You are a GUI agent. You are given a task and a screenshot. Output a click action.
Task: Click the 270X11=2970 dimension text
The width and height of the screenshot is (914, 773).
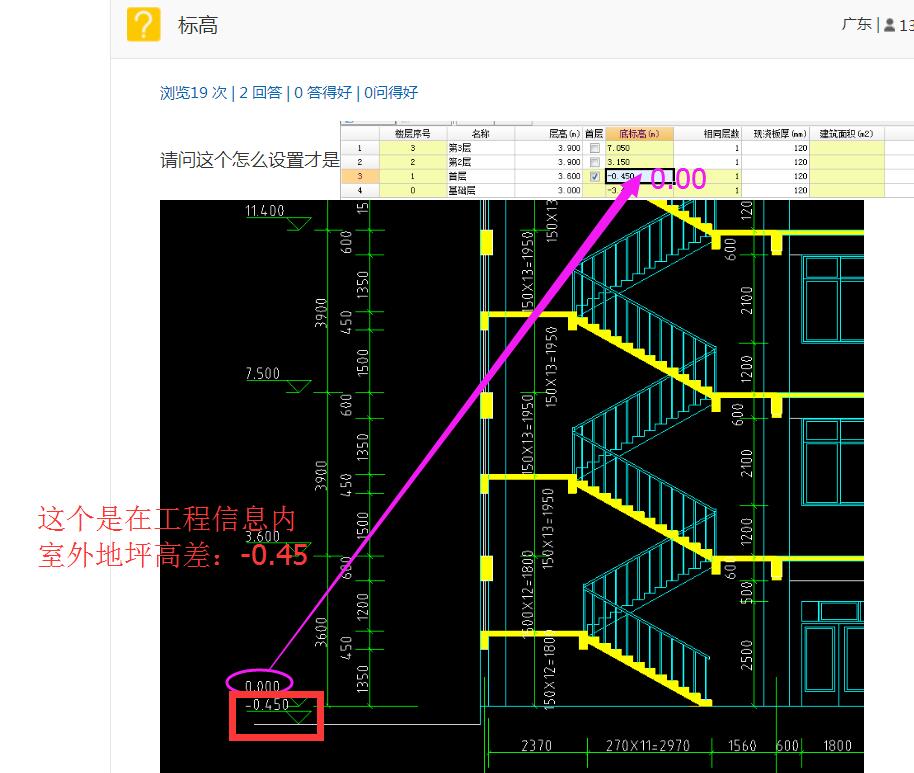point(648,746)
